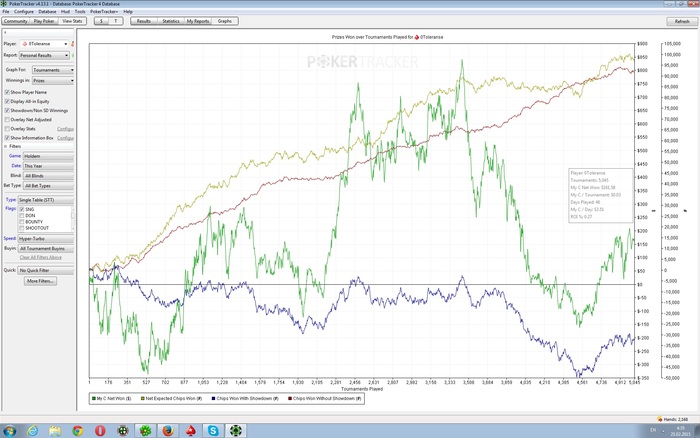Image resolution: width=700 pixels, height=438 pixels.
Task: Click the green icon beside the Report dropdown
Action: pyautogui.click(x=73, y=55)
